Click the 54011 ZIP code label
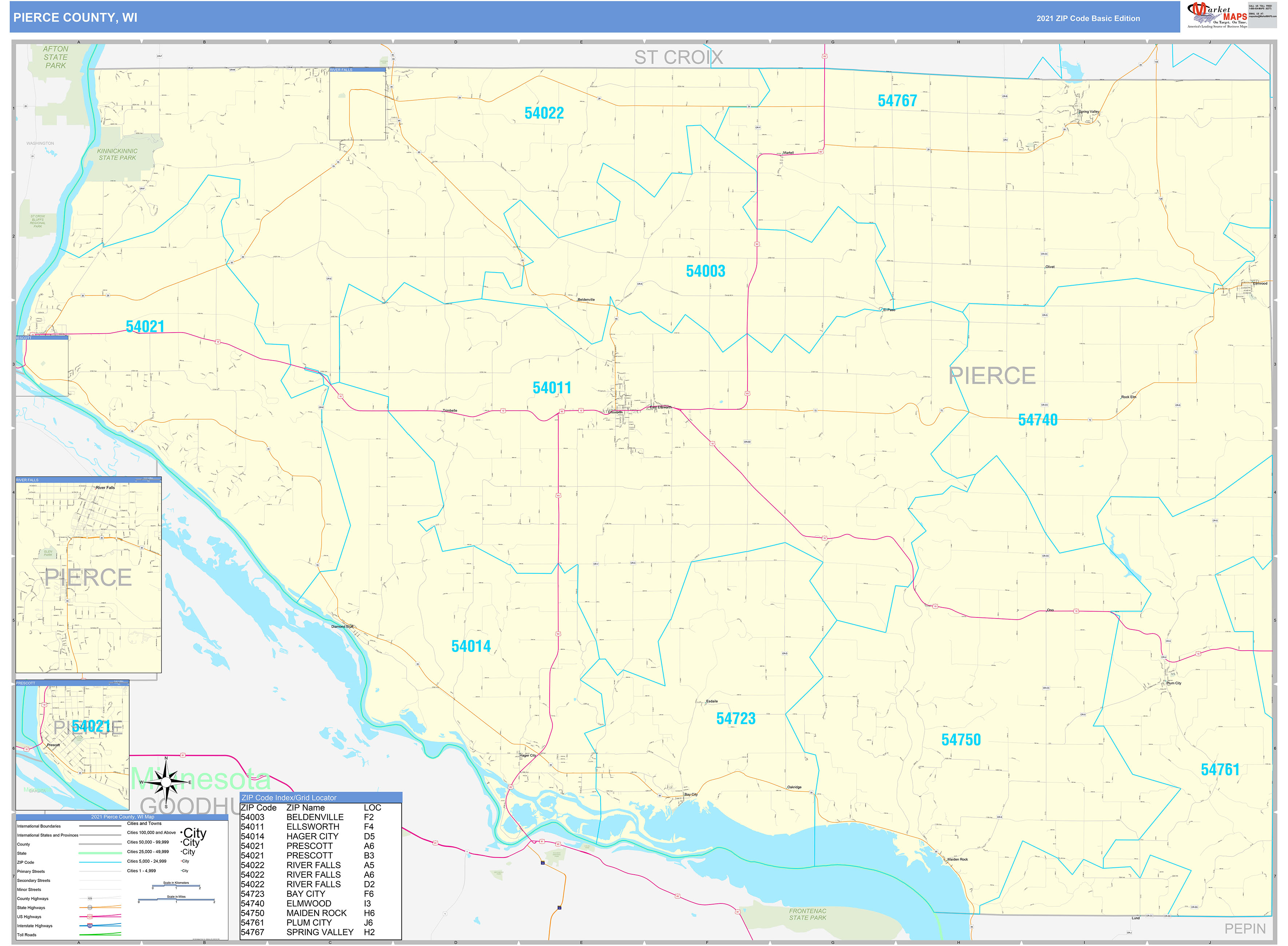The width and height of the screenshot is (1288, 946). [x=552, y=387]
